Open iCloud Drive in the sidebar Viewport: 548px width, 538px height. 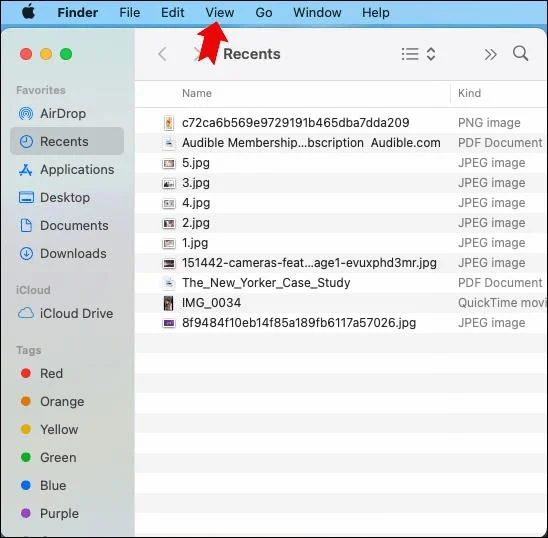coord(67,313)
